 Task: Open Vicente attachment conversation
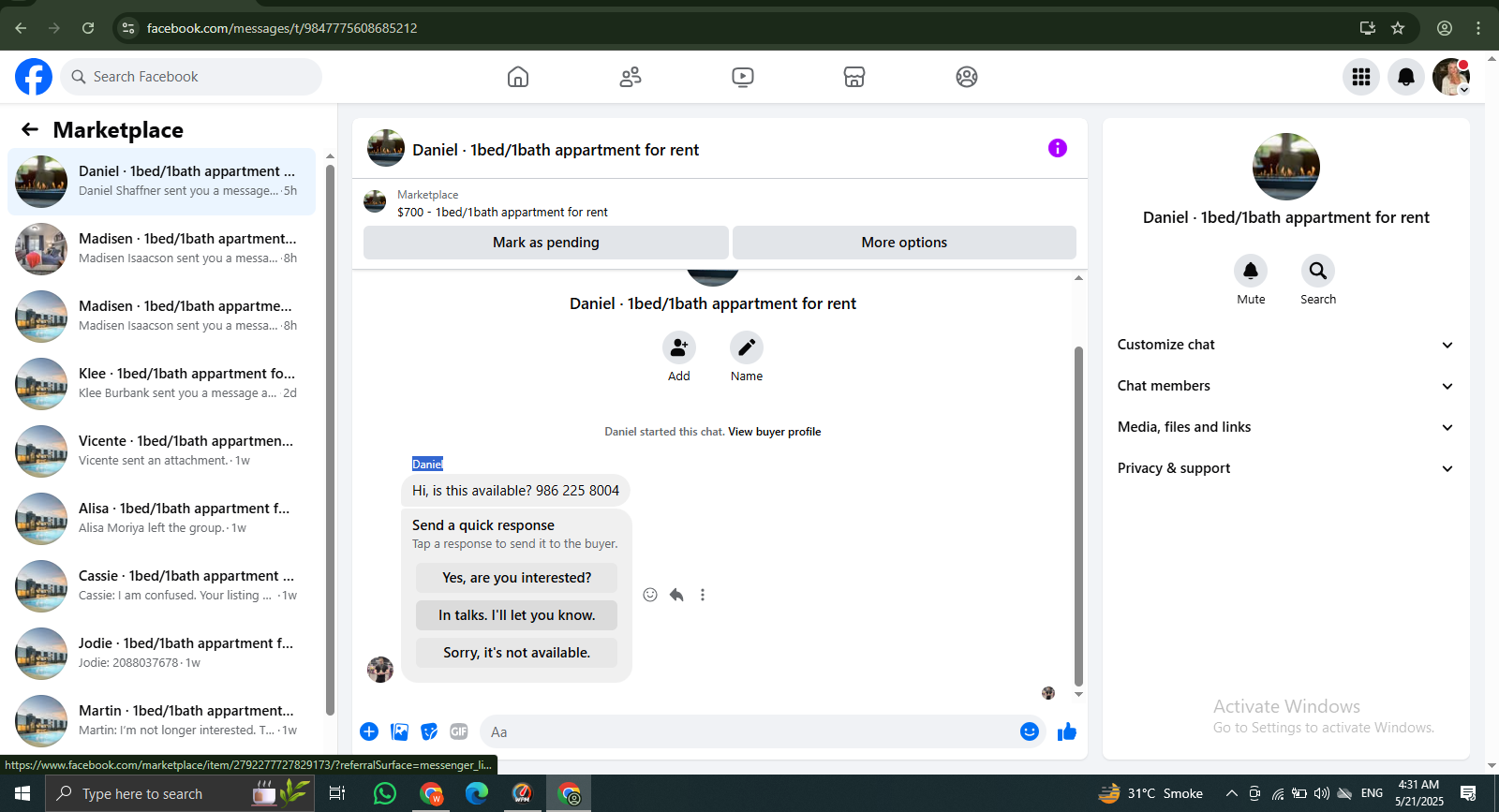[x=162, y=451]
